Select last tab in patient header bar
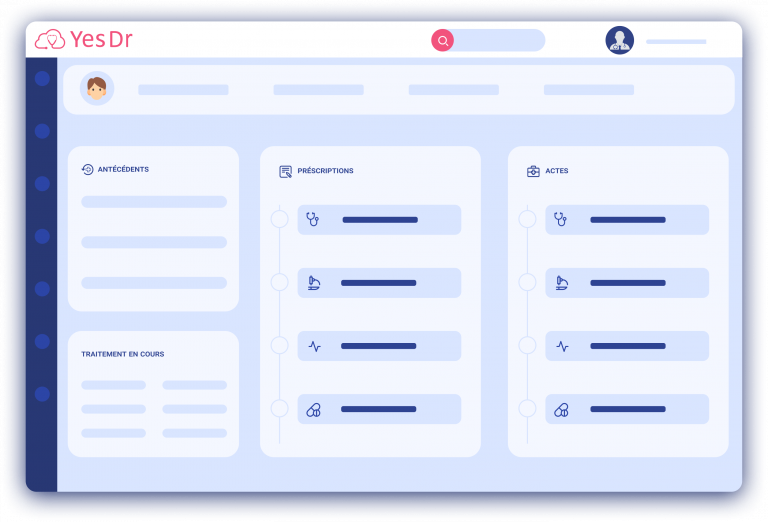Viewport: 768px width, 522px height. (x=588, y=90)
